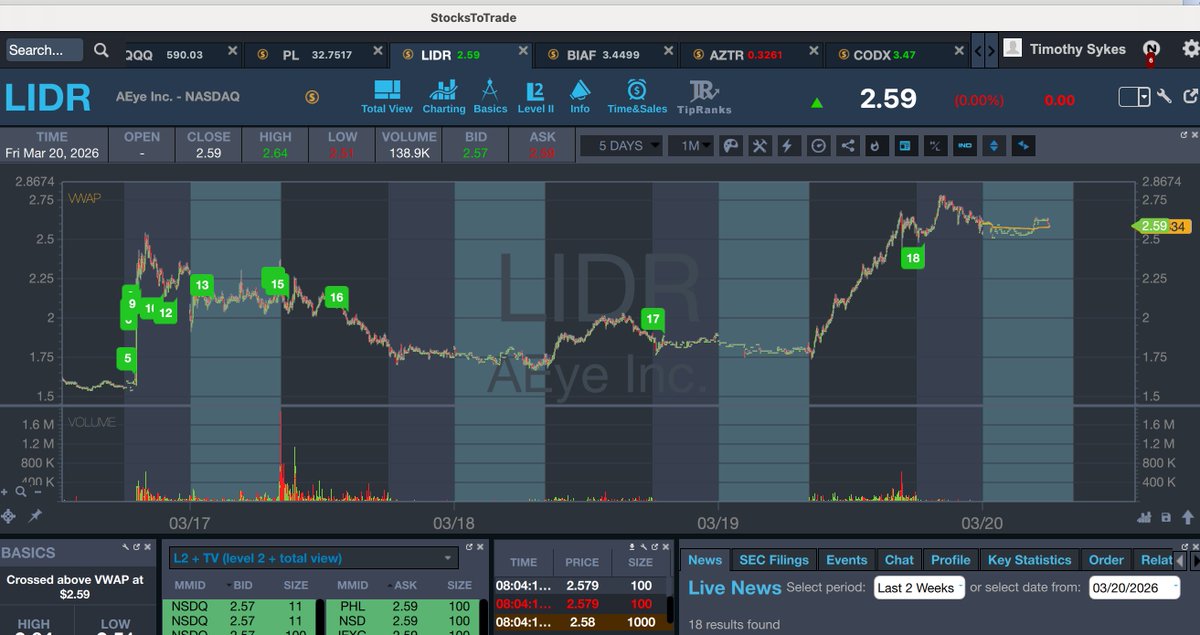Open the Key Statistics section
The height and width of the screenshot is (635, 1200).
tap(1029, 559)
